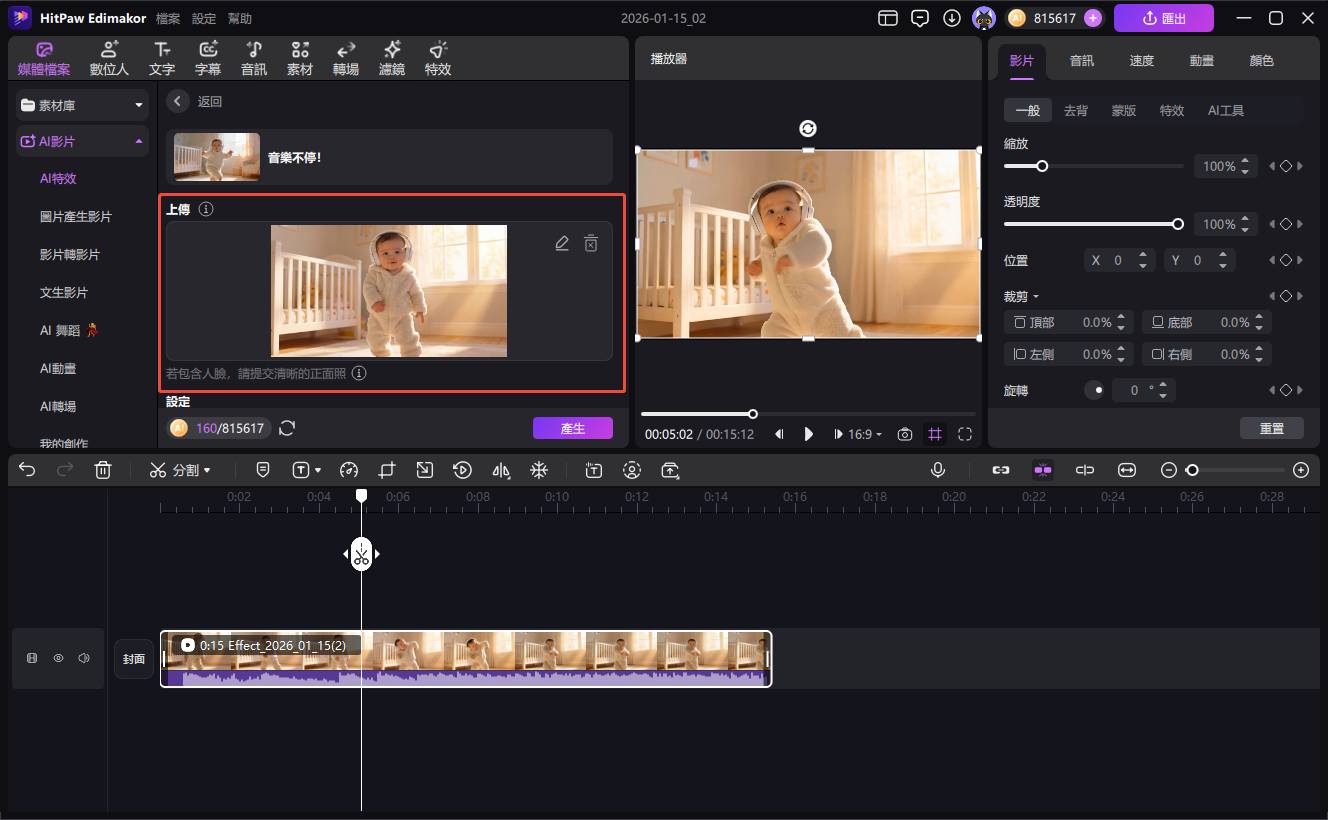The height and width of the screenshot is (820, 1328).
Task: Open the 濾鏡 filters tab
Action: click(392, 59)
